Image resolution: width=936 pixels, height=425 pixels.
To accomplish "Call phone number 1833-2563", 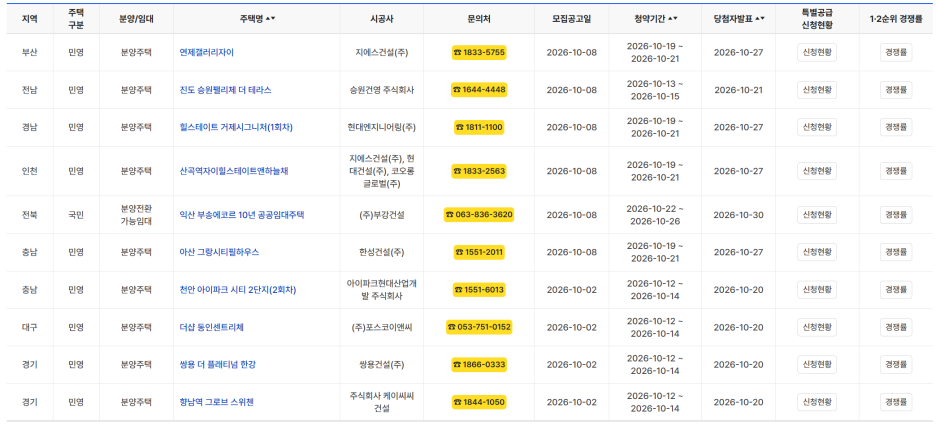I will tap(479, 171).
